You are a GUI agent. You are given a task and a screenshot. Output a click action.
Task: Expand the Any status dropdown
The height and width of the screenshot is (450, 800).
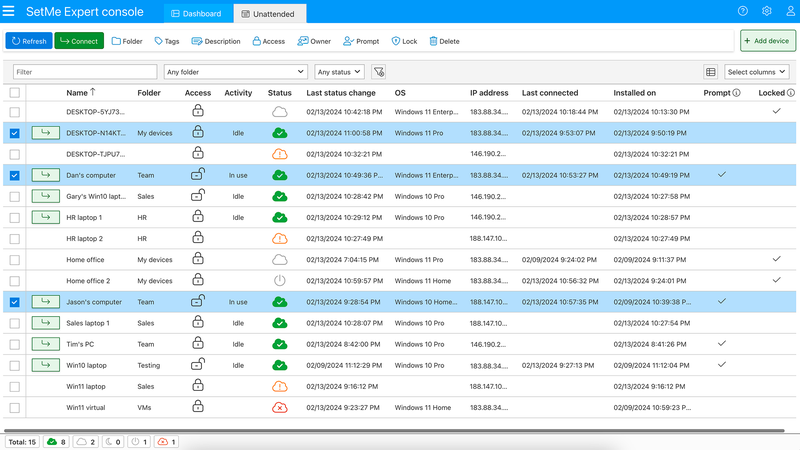339,72
